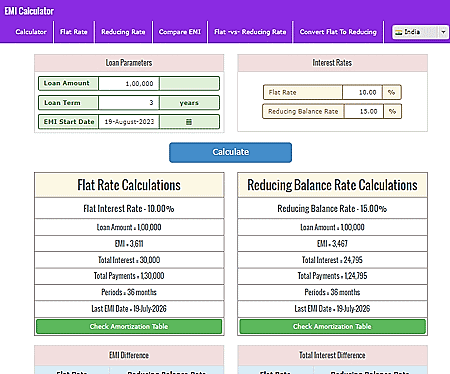Viewport: 450px width, 374px height.
Task: Click the Loan Parameters header
Action: 129,63
